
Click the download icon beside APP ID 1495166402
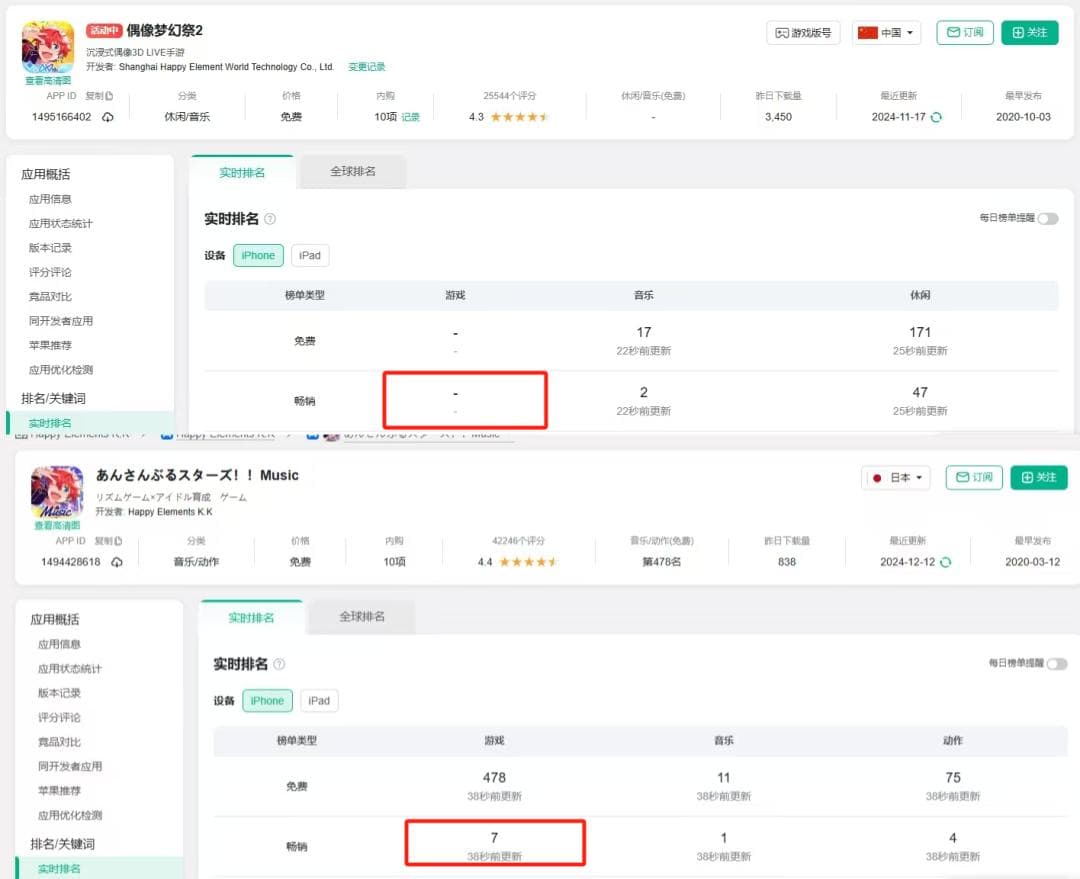coord(107,117)
